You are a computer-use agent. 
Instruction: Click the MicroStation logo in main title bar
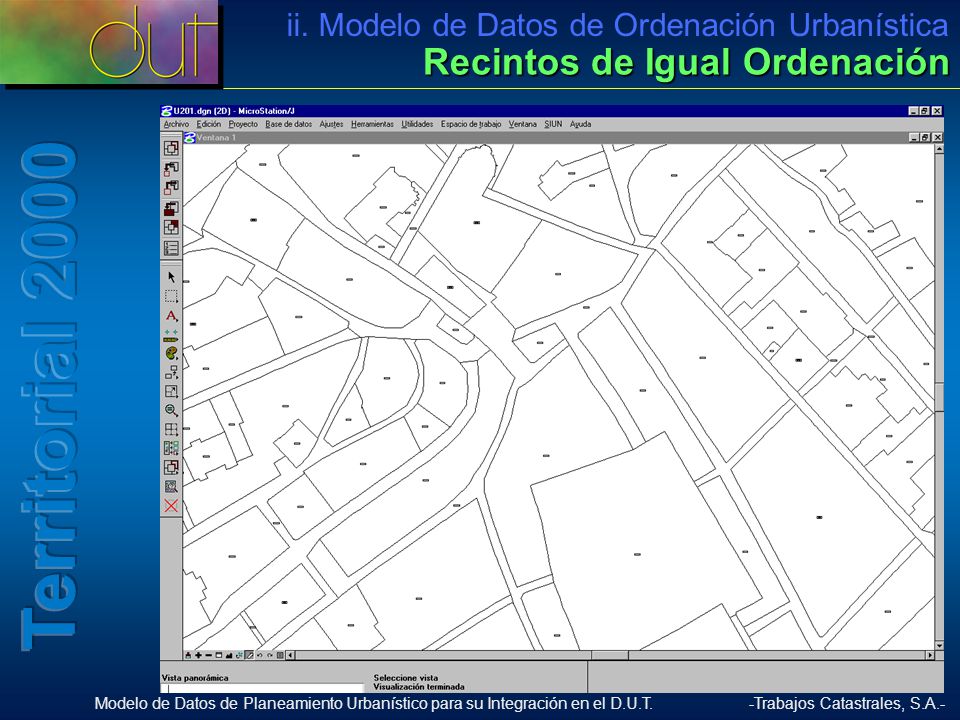coord(167,111)
